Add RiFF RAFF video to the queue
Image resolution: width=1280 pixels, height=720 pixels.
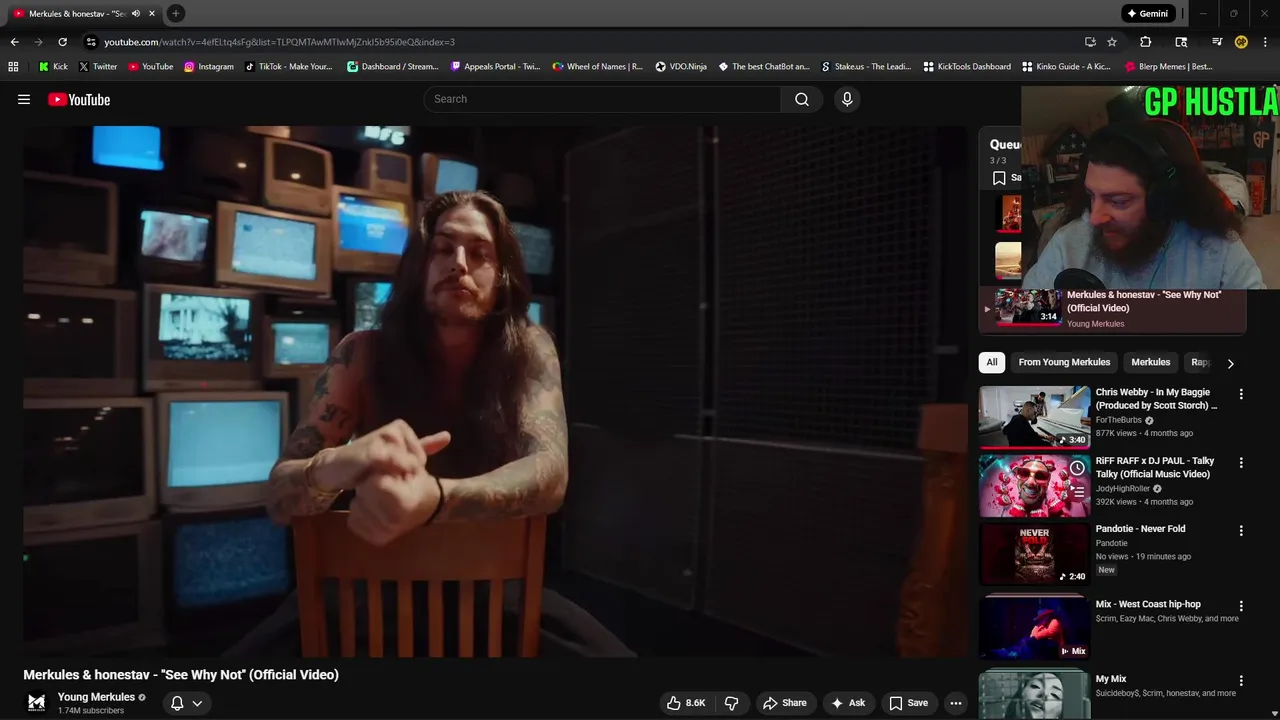click(1077, 492)
